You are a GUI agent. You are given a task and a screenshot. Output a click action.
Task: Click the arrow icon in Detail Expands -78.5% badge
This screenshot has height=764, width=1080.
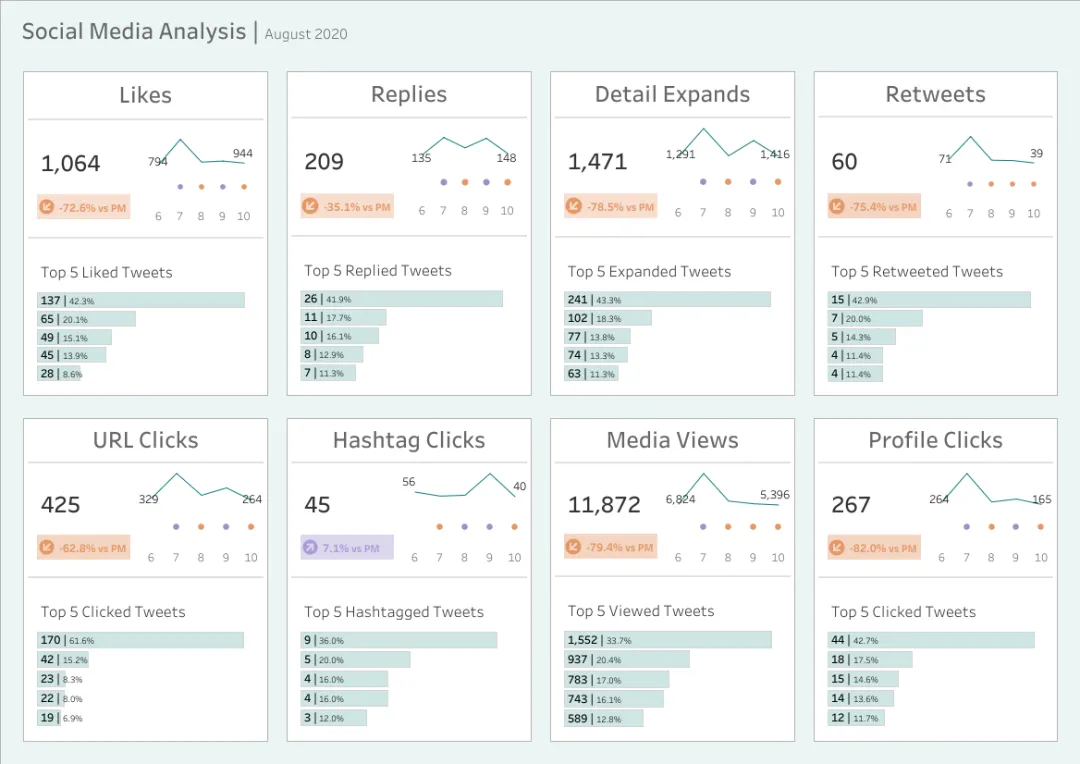(574, 206)
